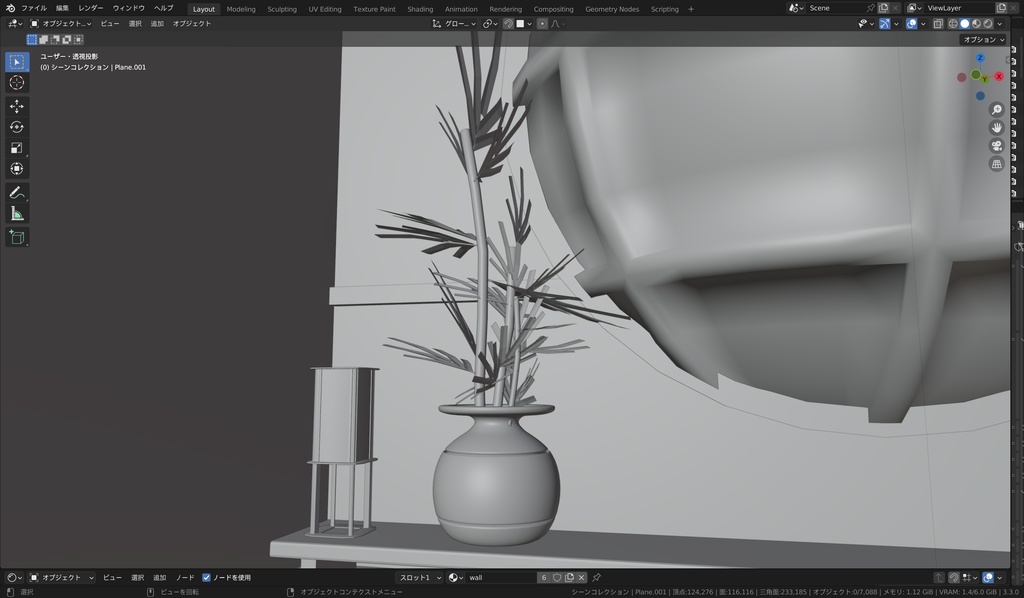1024x598 pixels.
Task: Click the 'wall' material name field
Action: point(500,578)
